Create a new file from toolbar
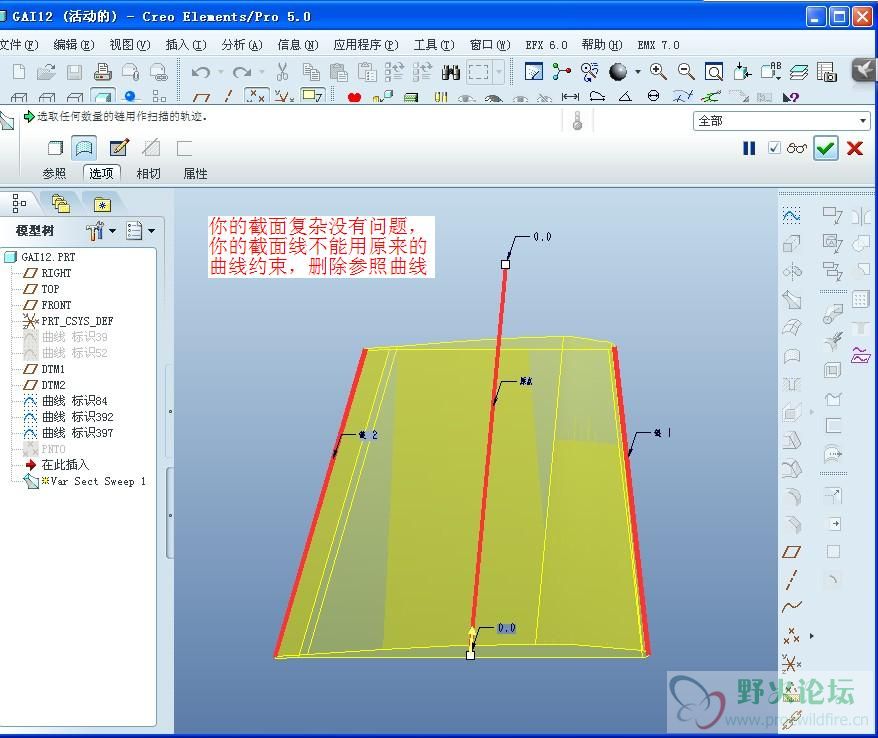 click(18, 72)
